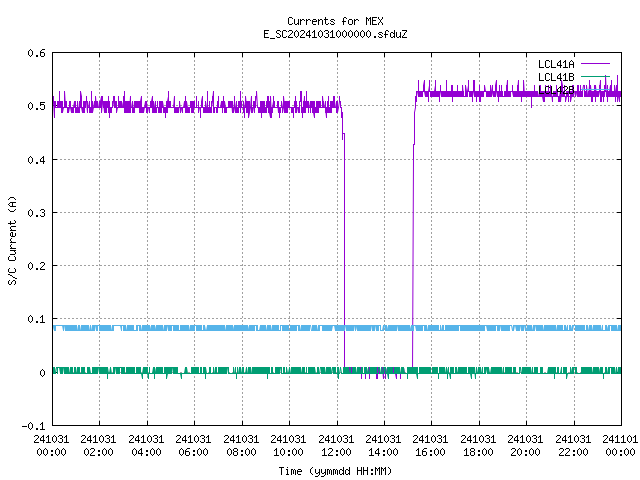
Task: Click the x-axis tick label 241031 10:00
Action: click(288, 446)
